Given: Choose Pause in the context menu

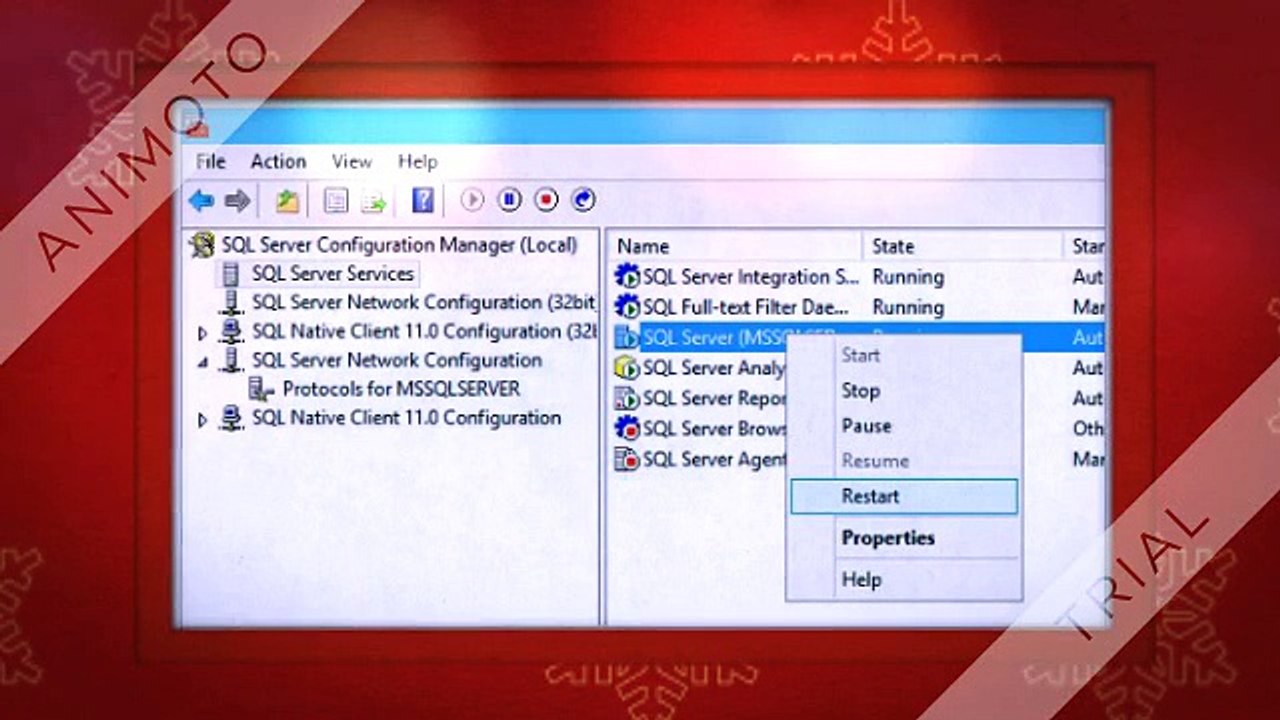Looking at the screenshot, I should [x=904, y=426].
